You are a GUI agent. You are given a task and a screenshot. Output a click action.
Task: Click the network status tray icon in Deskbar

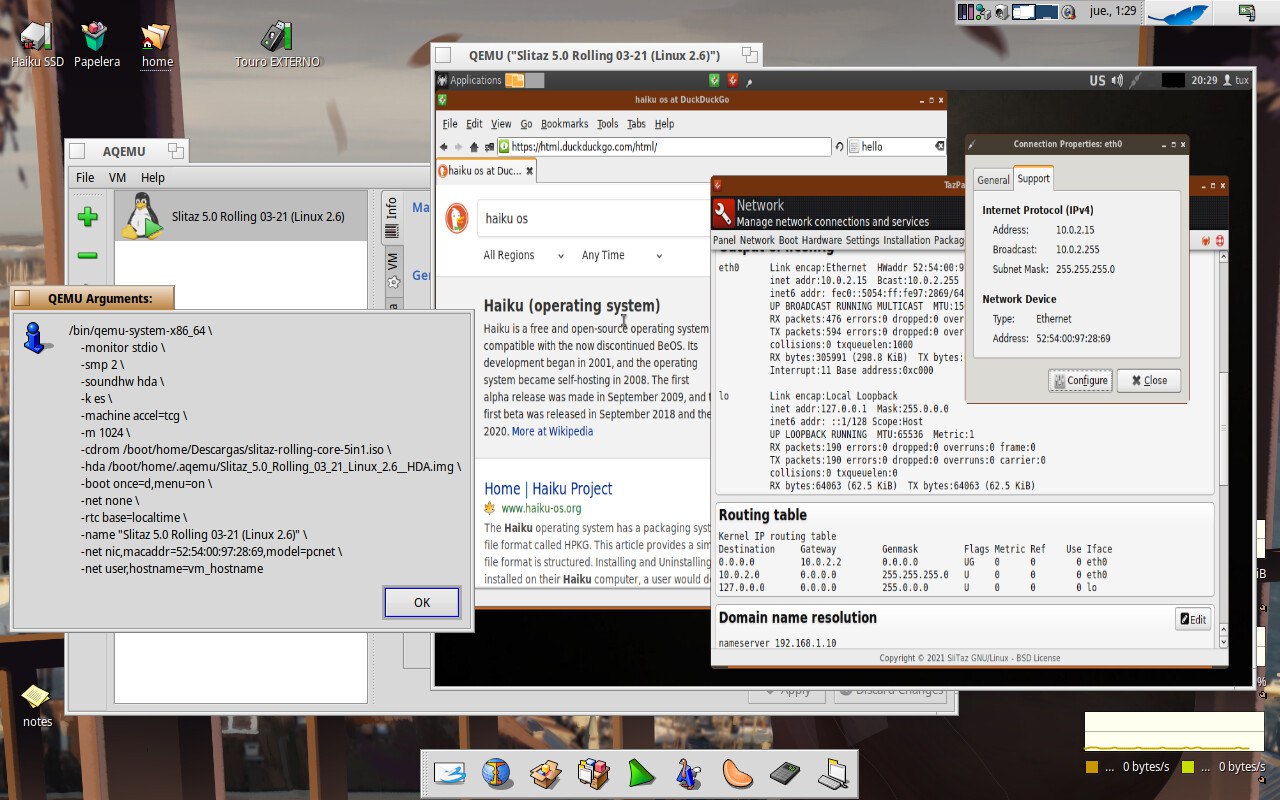tap(983, 12)
